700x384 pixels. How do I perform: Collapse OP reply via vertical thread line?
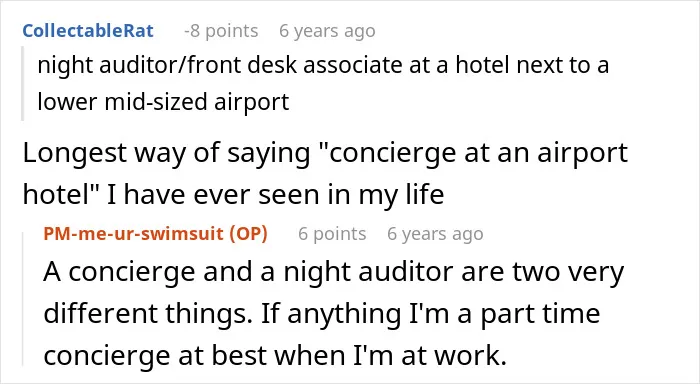[x=23, y=299]
